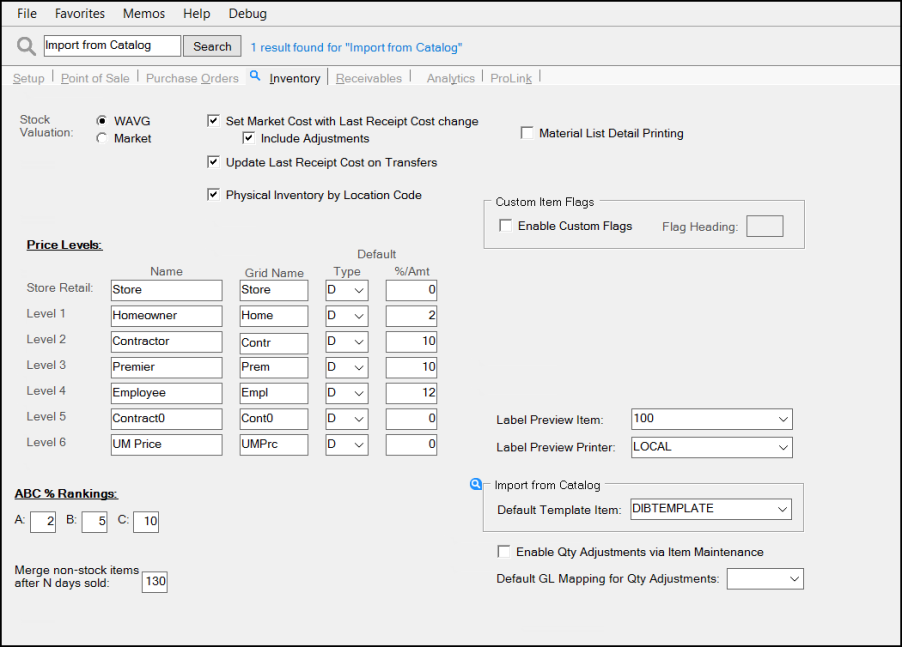Click the magnifying glass search icon
Image resolution: width=902 pixels, height=647 pixels.
pyautogui.click(x=26, y=46)
